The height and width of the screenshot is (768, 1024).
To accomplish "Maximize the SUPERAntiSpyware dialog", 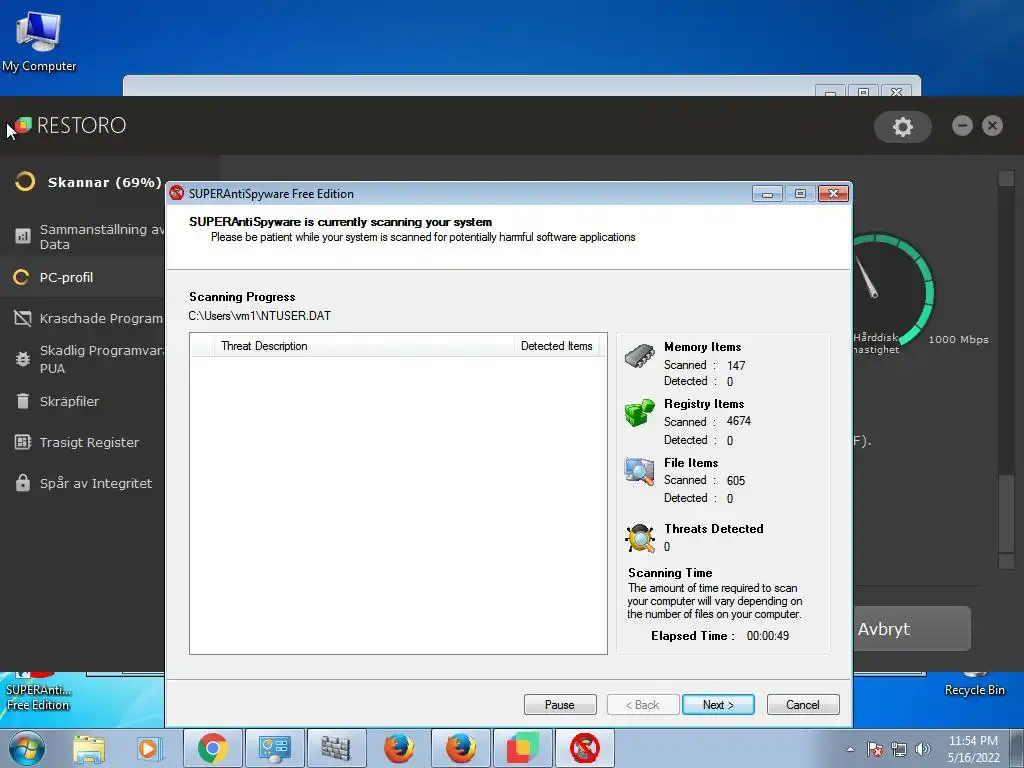I will (800, 193).
